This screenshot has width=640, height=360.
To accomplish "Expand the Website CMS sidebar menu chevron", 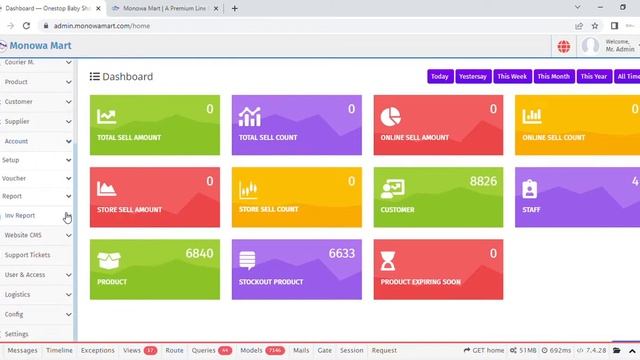I will click(68, 235).
